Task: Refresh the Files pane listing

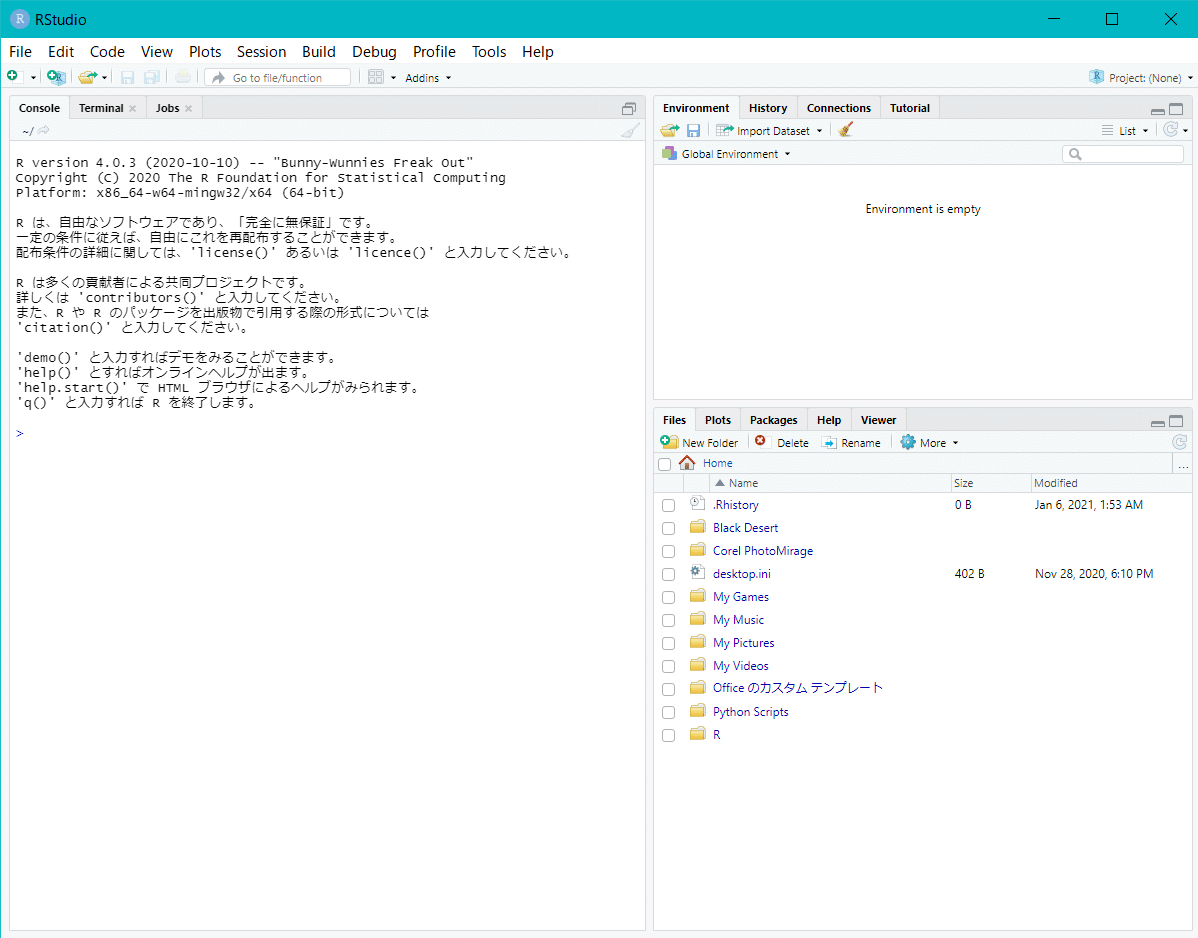Action: 1180,442
